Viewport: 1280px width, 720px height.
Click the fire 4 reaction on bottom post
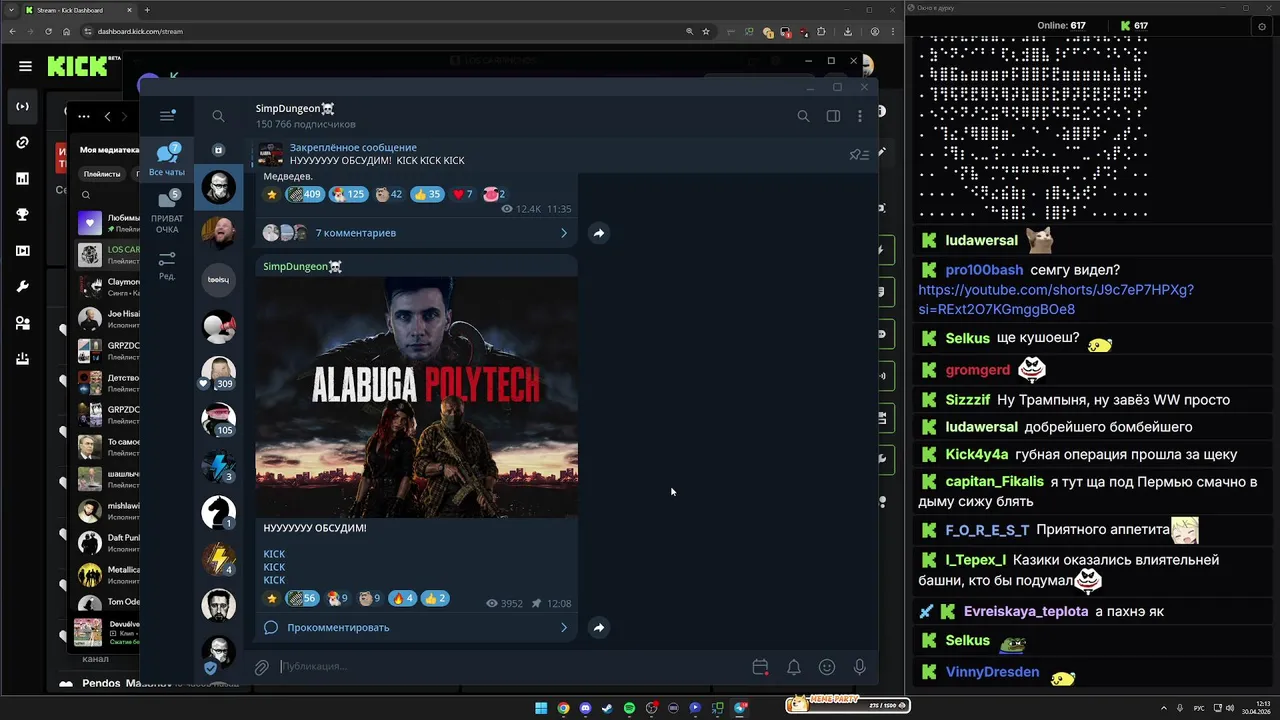[x=401, y=599]
